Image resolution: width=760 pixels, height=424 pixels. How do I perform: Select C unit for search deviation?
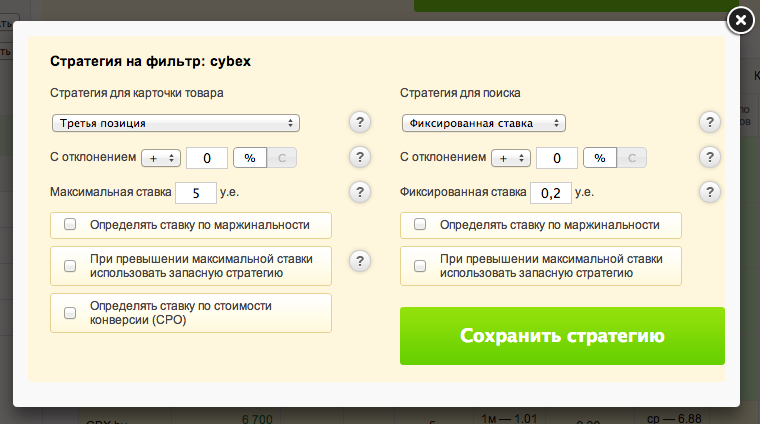coord(632,158)
